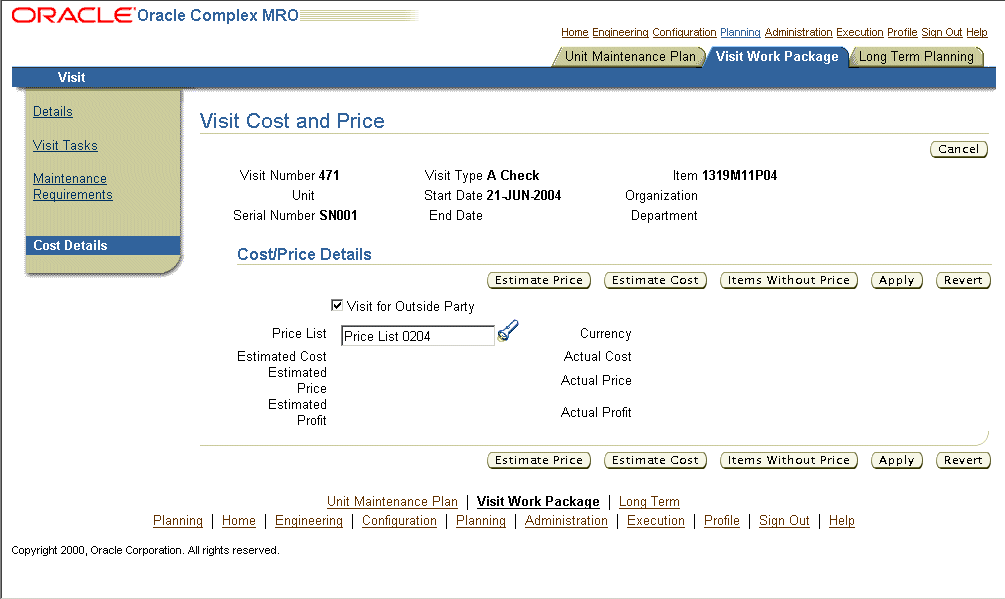The image size is (1005, 599).
Task: Click the Visit Type value A Check
Action: [513, 176]
